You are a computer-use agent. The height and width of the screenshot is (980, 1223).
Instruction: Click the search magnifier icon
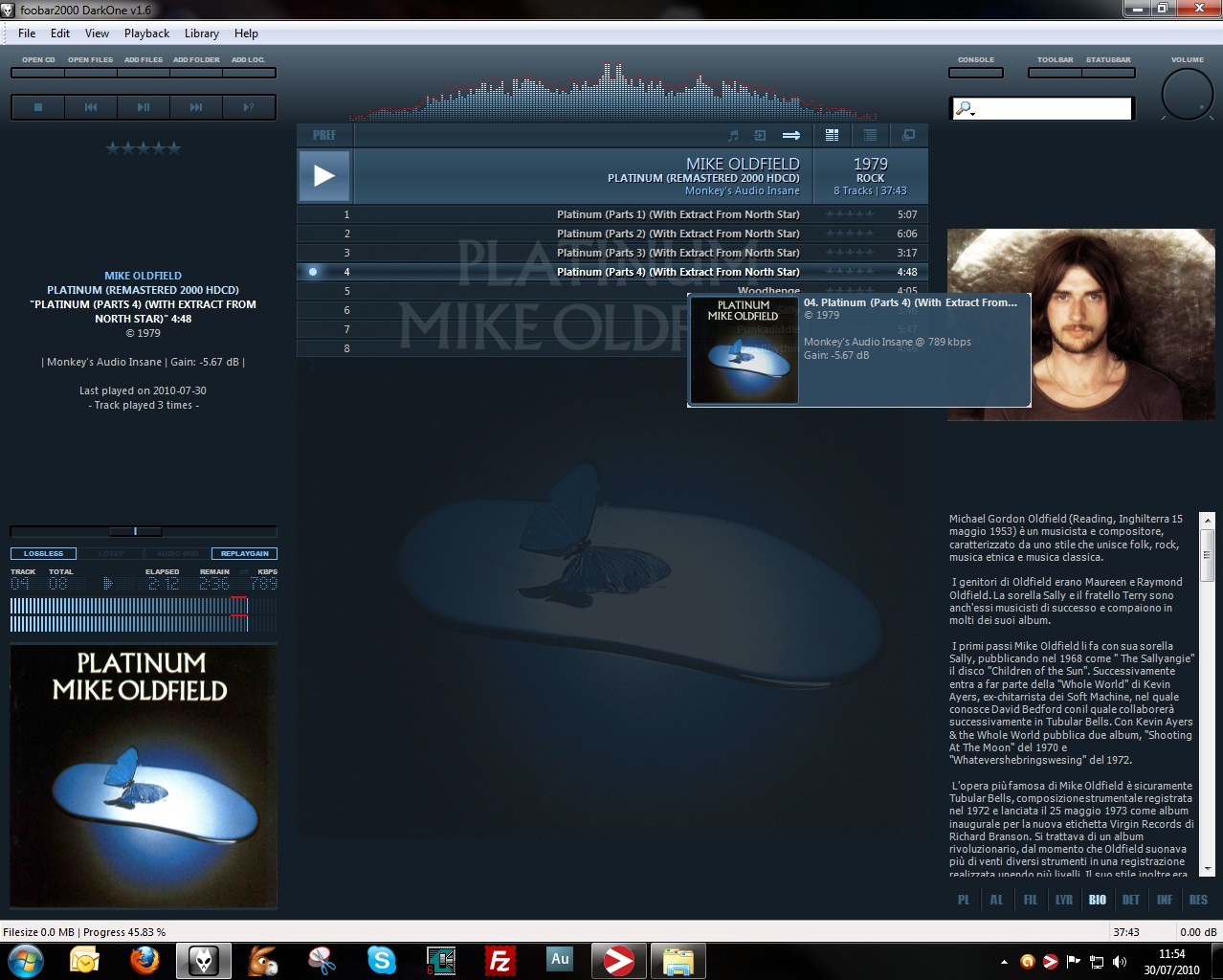pyautogui.click(x=965, y=109)
